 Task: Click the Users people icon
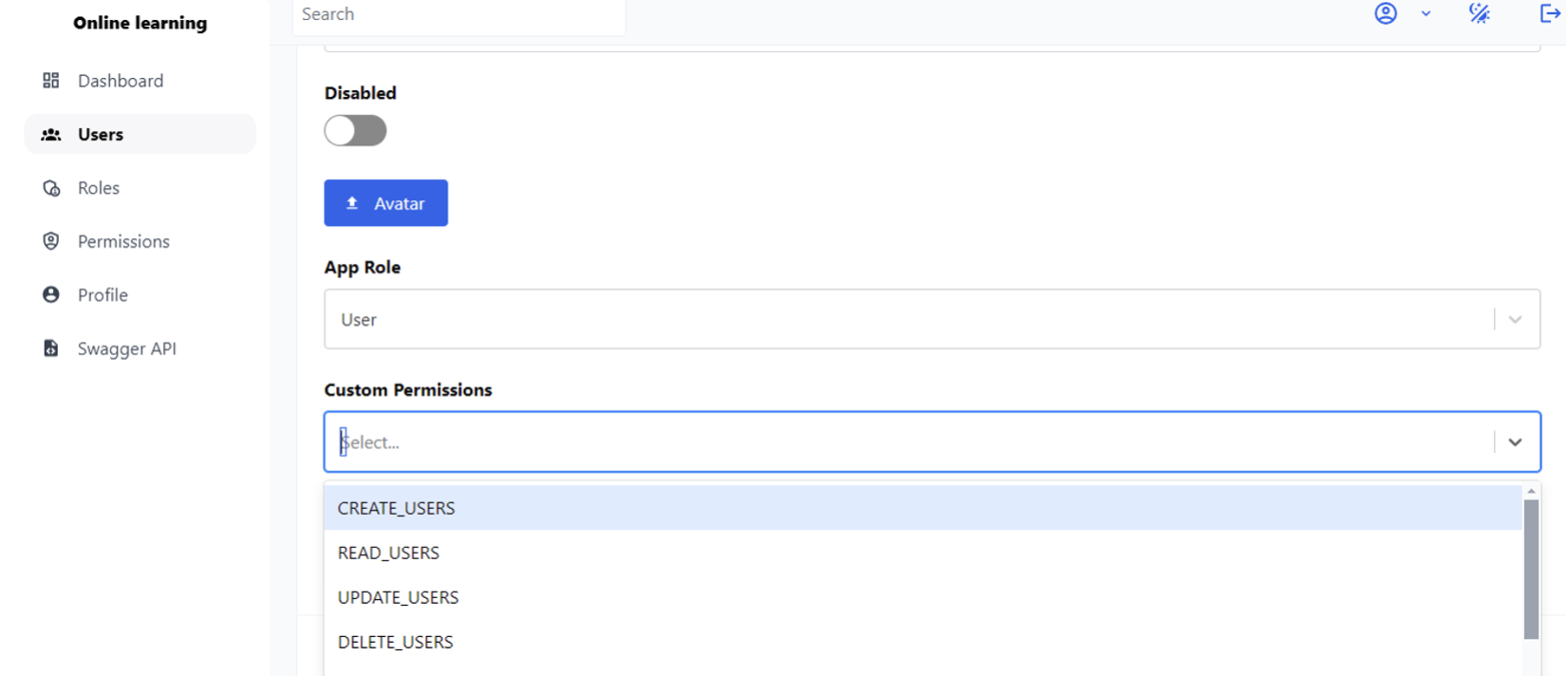pyautogui.click(x=51, y=135)
